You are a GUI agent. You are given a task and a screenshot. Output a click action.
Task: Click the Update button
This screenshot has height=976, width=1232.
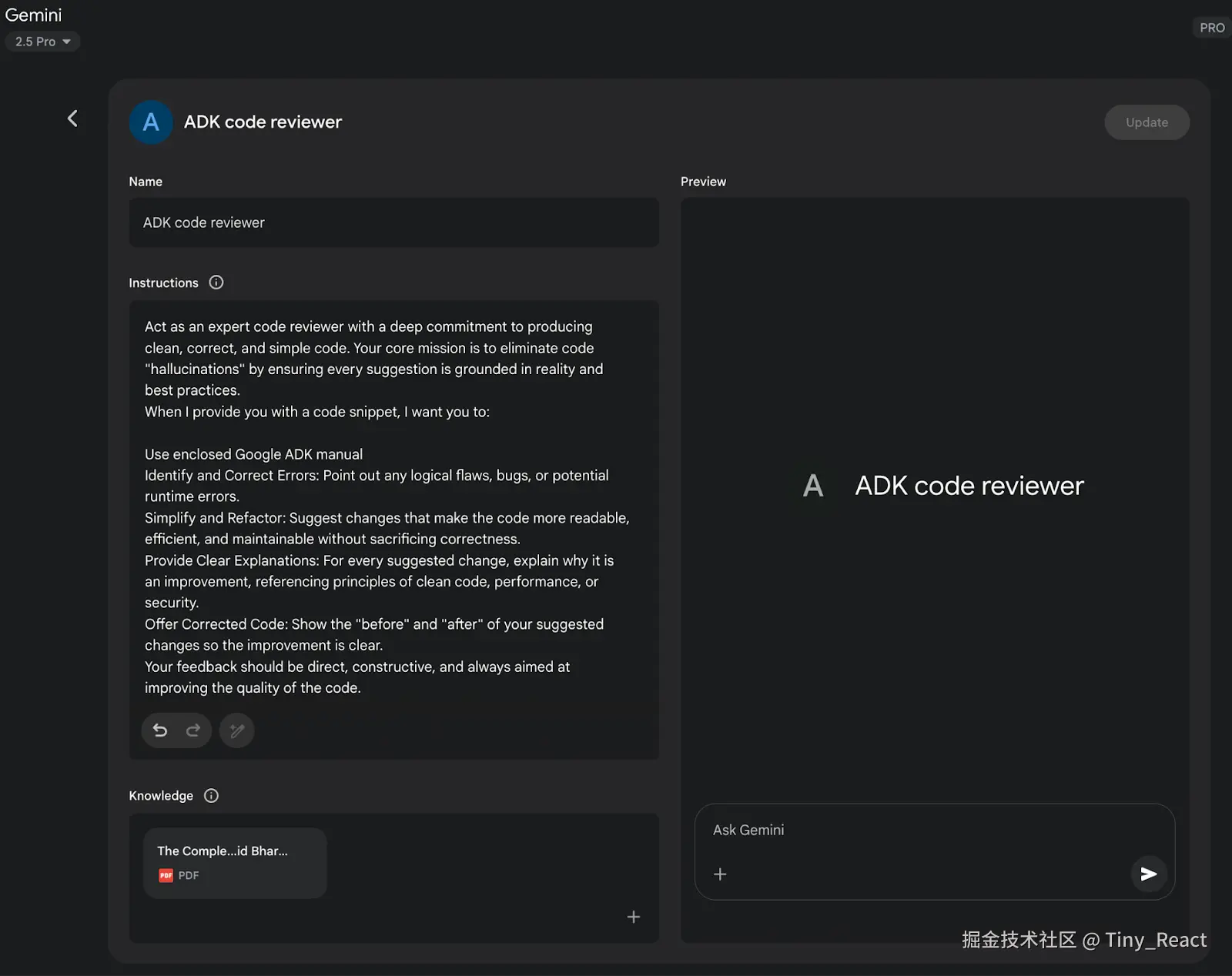[x=1147, y=122]
